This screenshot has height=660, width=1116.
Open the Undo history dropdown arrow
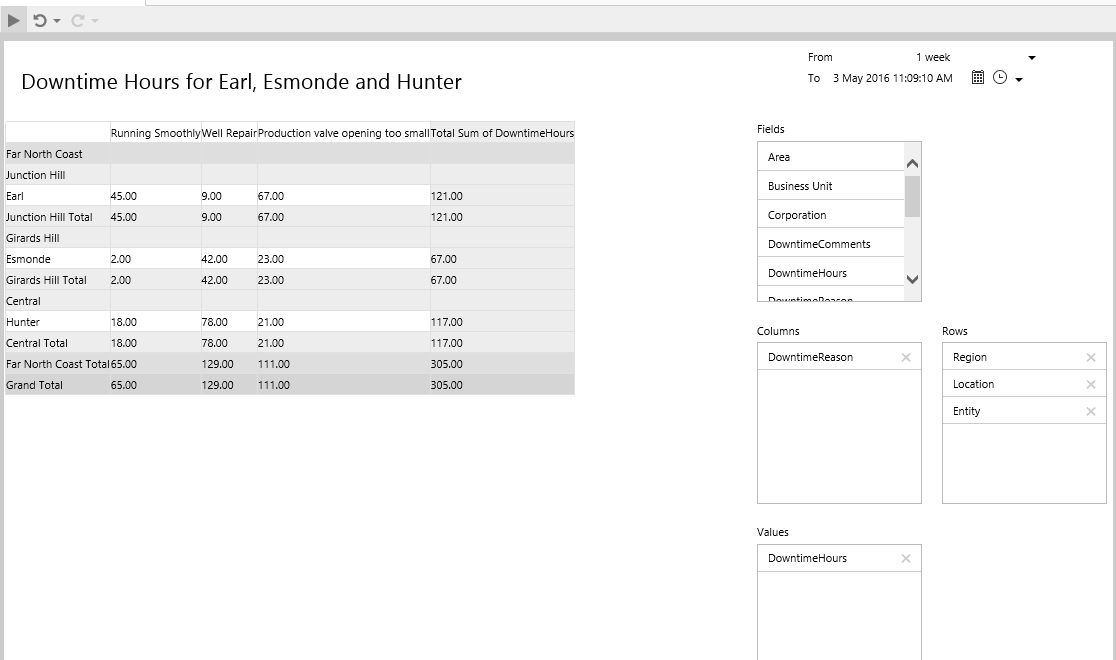57,21
